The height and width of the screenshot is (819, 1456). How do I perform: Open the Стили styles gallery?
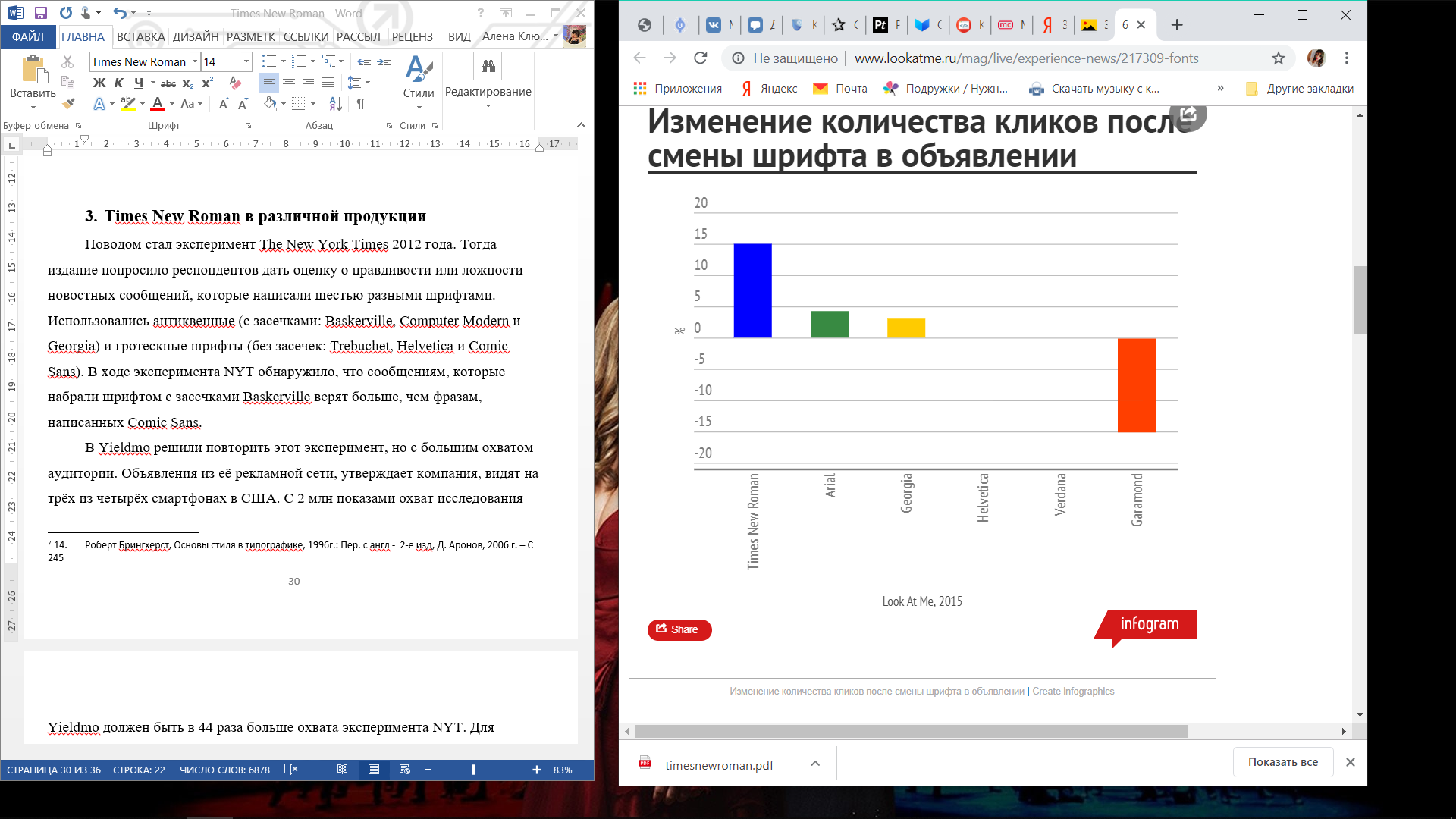tap(419, 82)
